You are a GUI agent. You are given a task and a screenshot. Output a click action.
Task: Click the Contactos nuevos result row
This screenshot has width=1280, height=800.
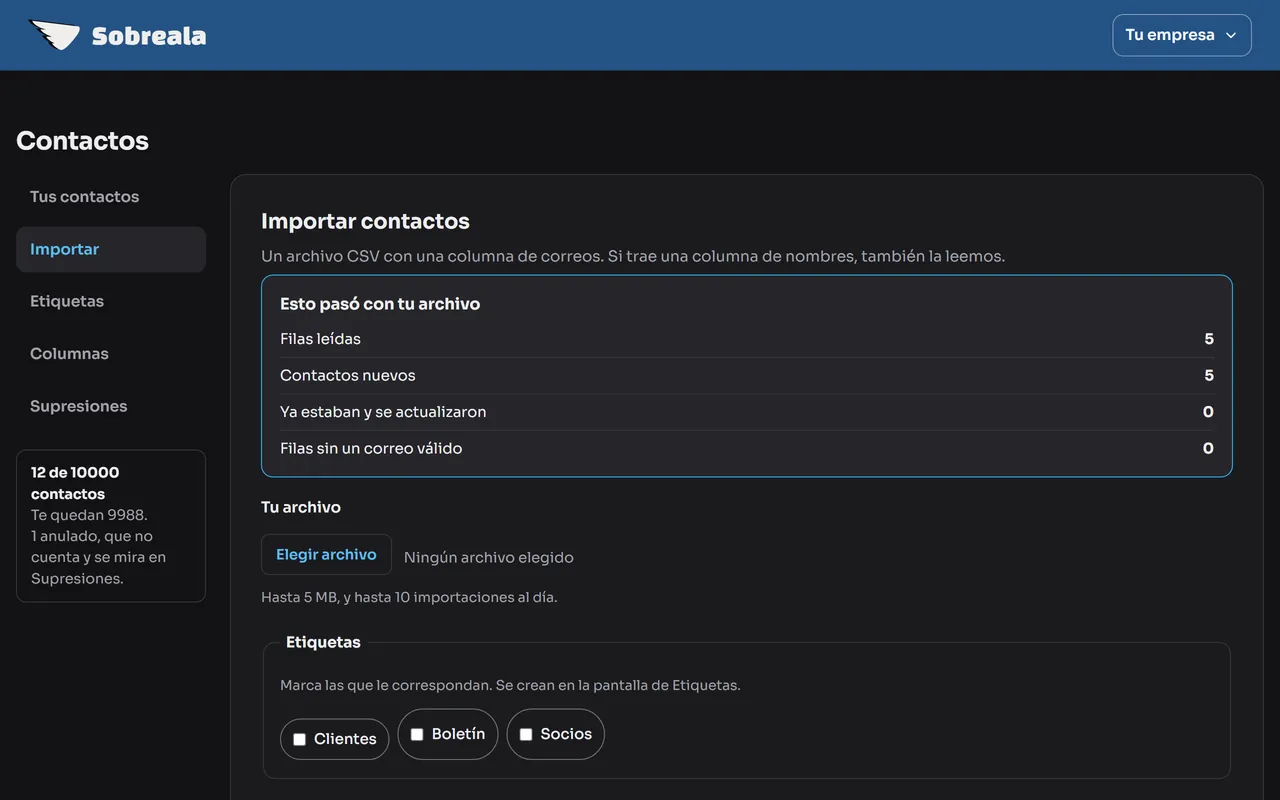[x=747, y=376]
